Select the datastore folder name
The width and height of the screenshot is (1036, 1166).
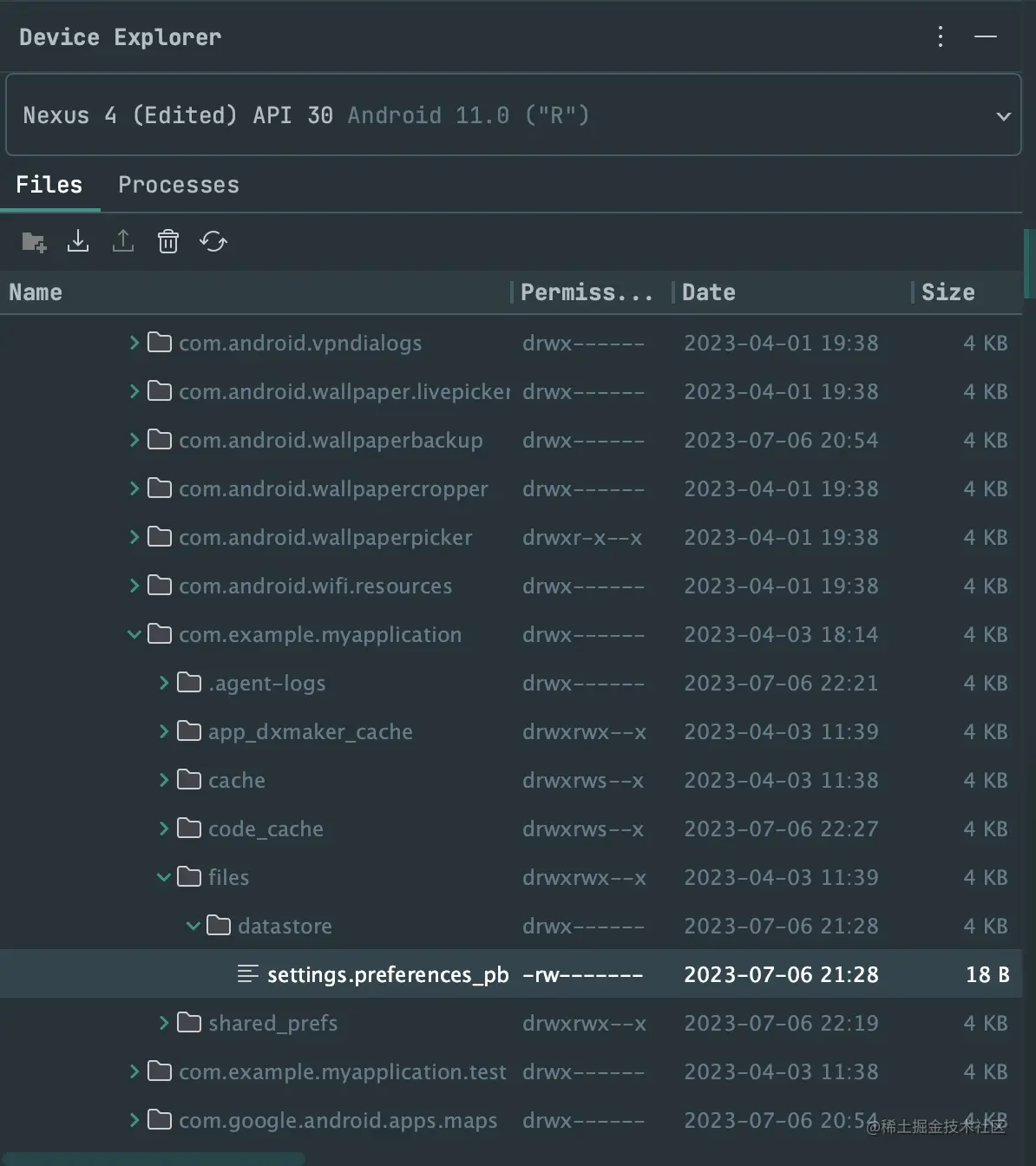coord(285,927)
